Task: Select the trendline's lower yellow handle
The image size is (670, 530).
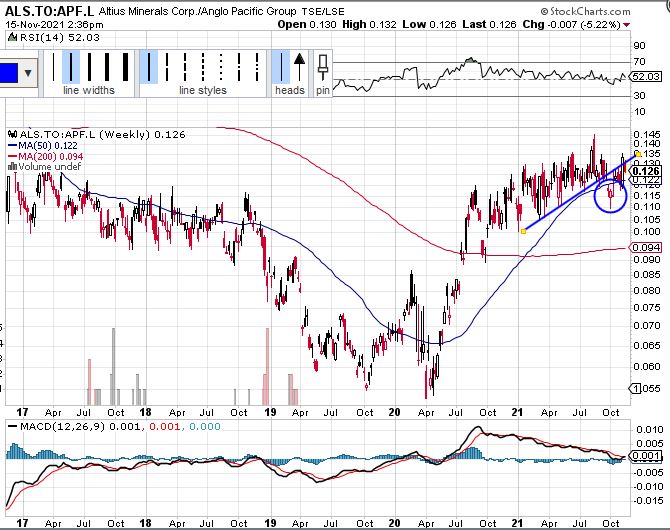Action: (524, 231)
